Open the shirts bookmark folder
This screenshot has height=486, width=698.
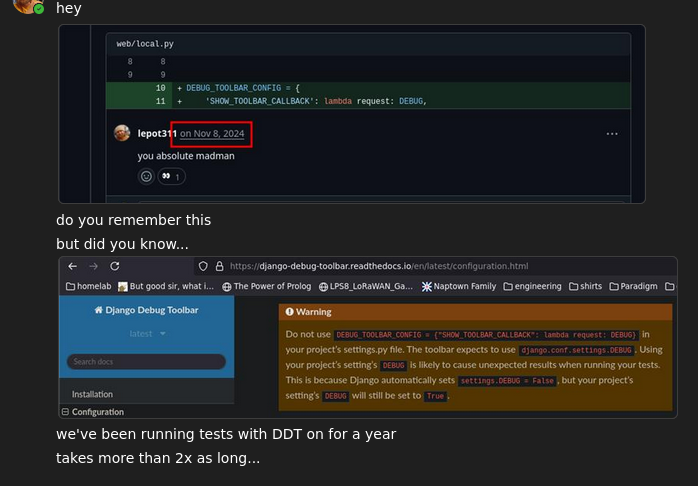tap(585, 286)
